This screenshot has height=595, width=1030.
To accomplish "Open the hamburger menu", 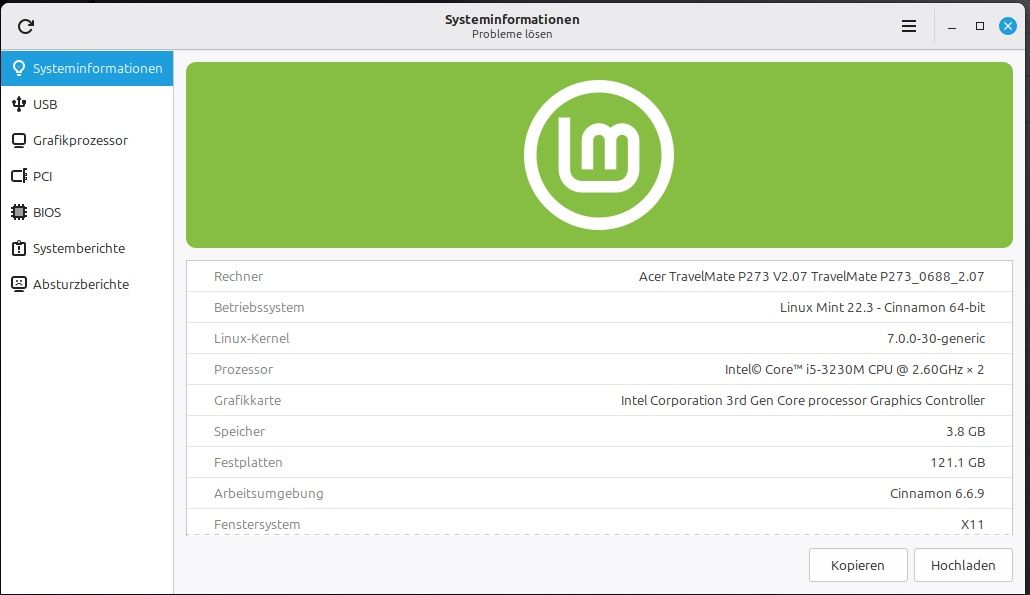I will pos(908,26).
